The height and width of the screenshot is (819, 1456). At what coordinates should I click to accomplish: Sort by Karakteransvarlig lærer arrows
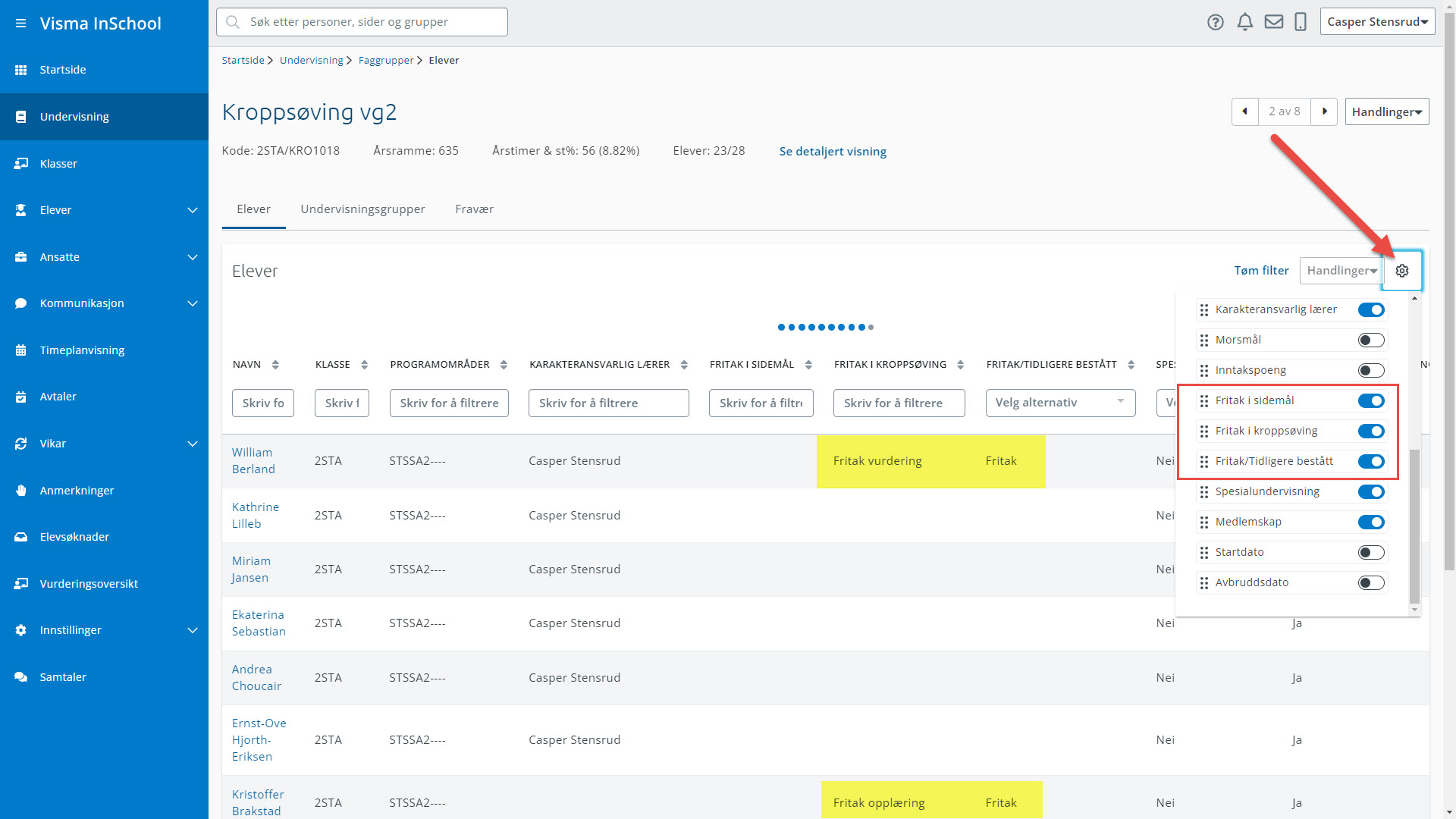[x=684, y=365]
